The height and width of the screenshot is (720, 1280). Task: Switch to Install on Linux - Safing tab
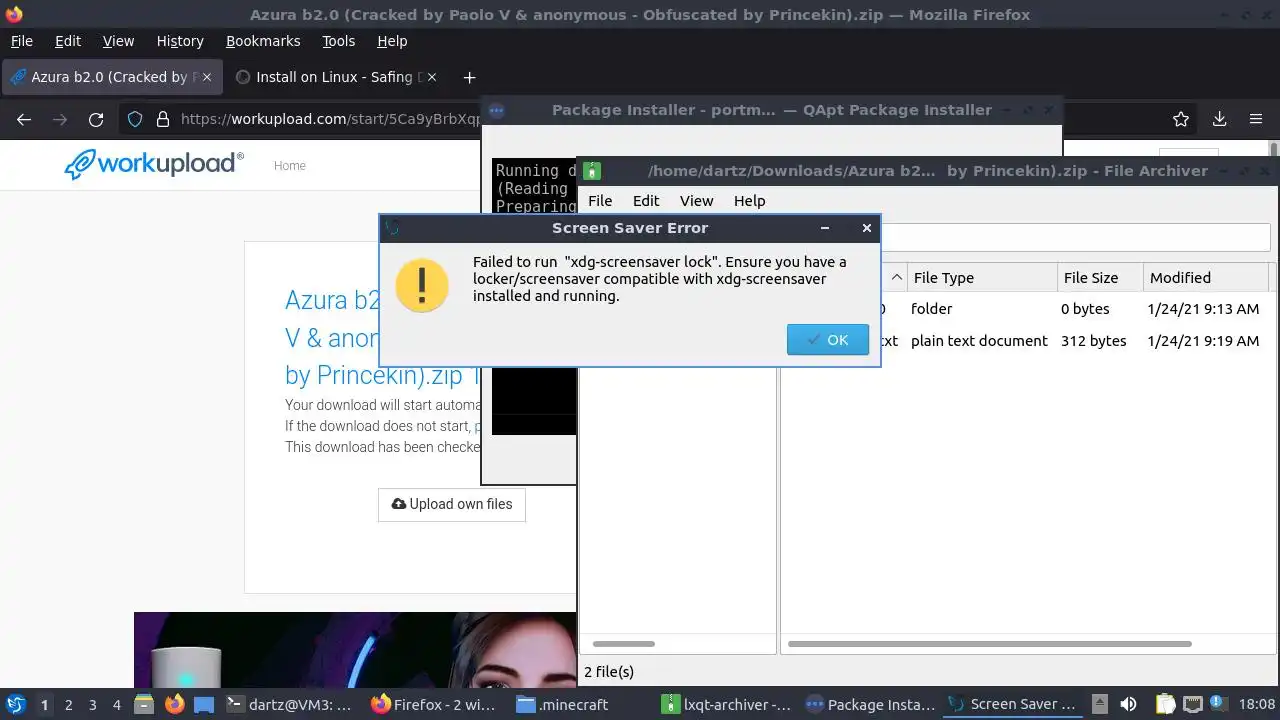coord(336,77)
